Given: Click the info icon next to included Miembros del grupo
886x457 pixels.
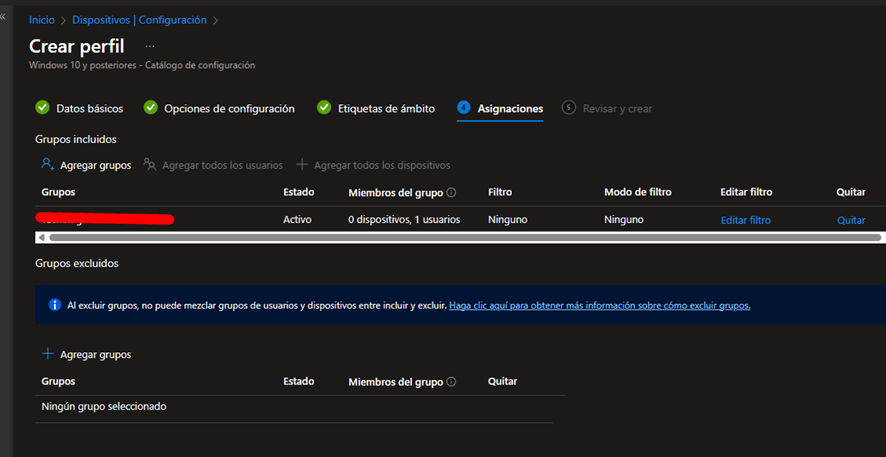Looking at the screenshot, I should point(451,192).
